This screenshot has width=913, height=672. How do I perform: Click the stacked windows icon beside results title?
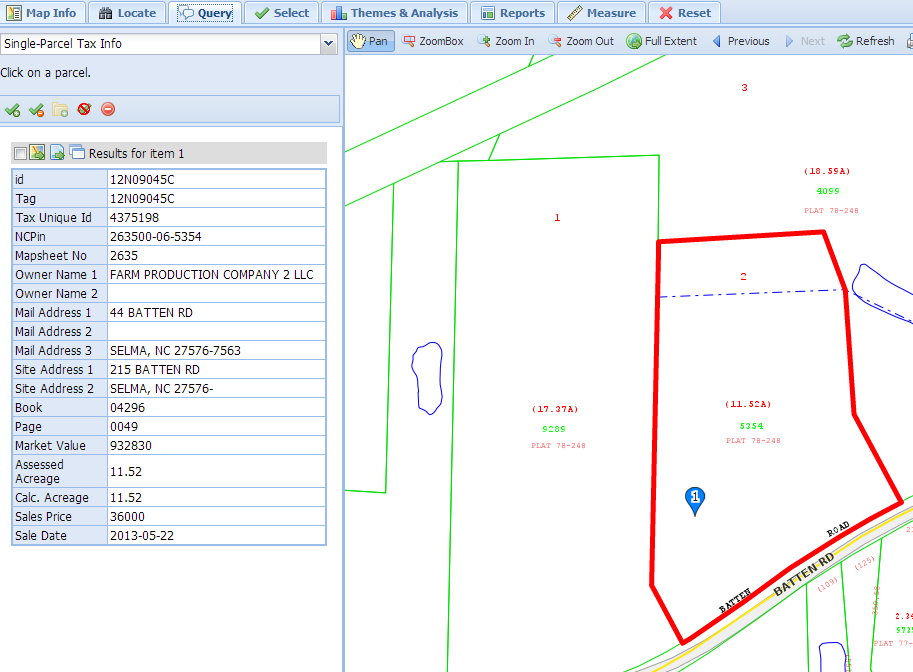coord(77,153)
